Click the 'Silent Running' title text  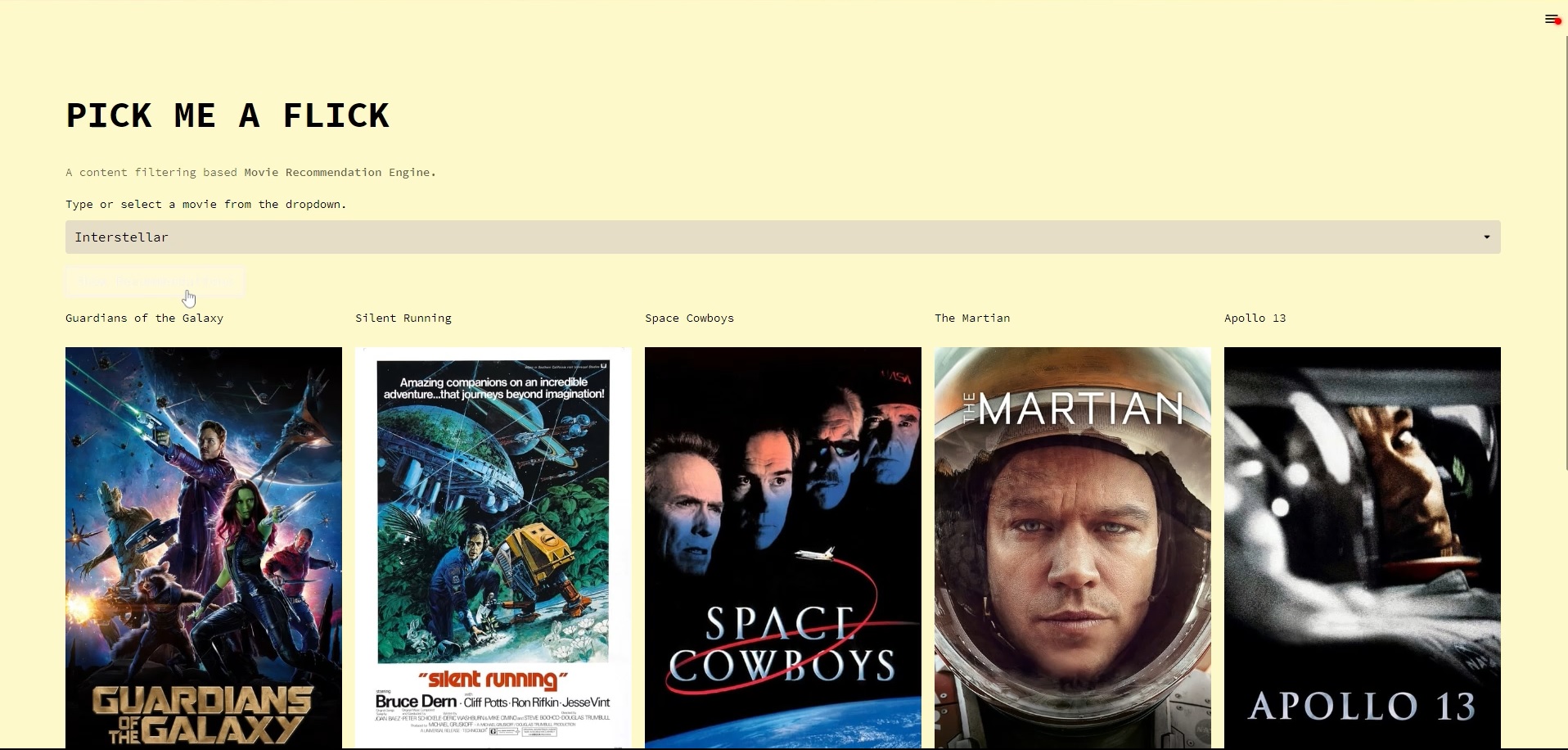click(x=403, y=318)
